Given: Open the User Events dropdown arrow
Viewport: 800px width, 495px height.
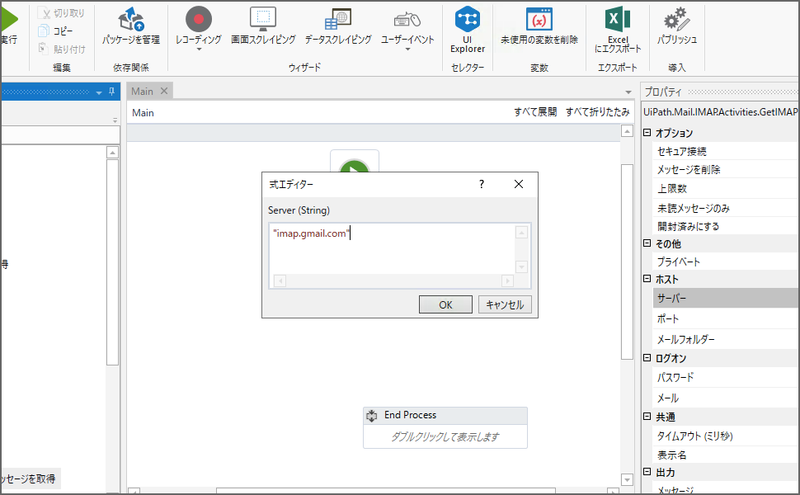Looking at the screenshot, I should 408,50.
